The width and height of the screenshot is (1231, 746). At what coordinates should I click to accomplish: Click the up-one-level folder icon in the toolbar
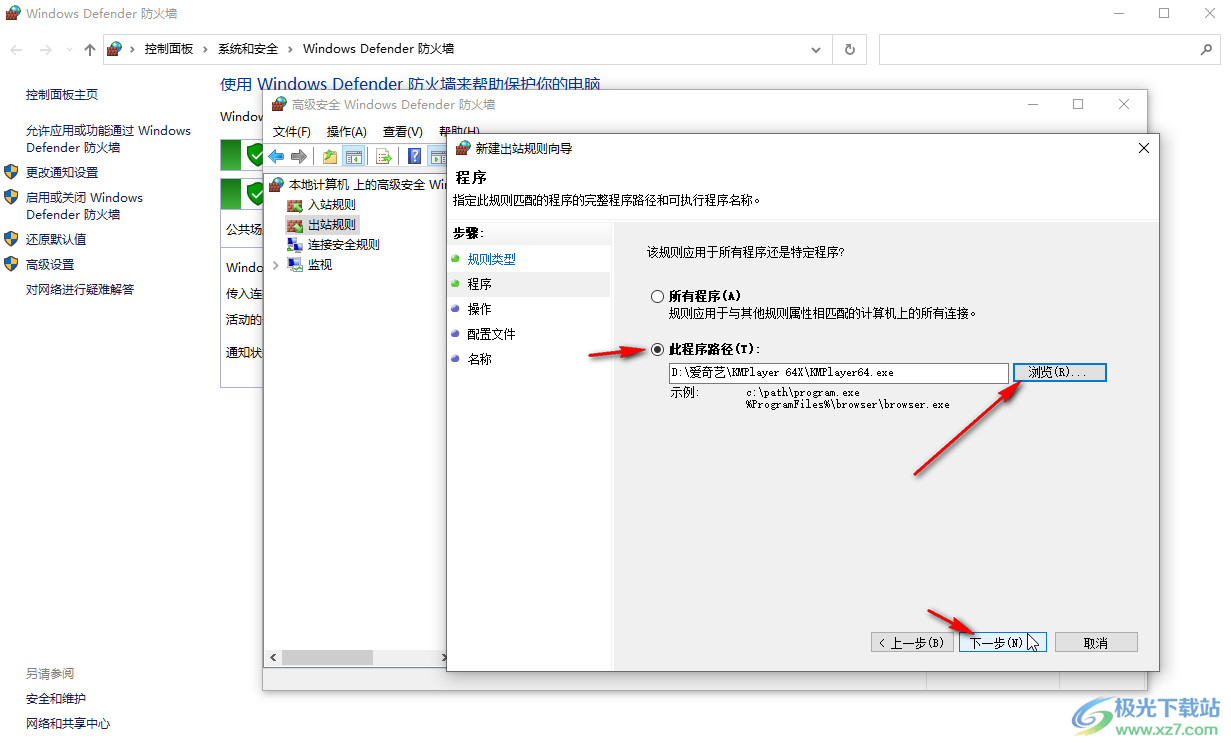pyautogui.click(x=330, y=156)
